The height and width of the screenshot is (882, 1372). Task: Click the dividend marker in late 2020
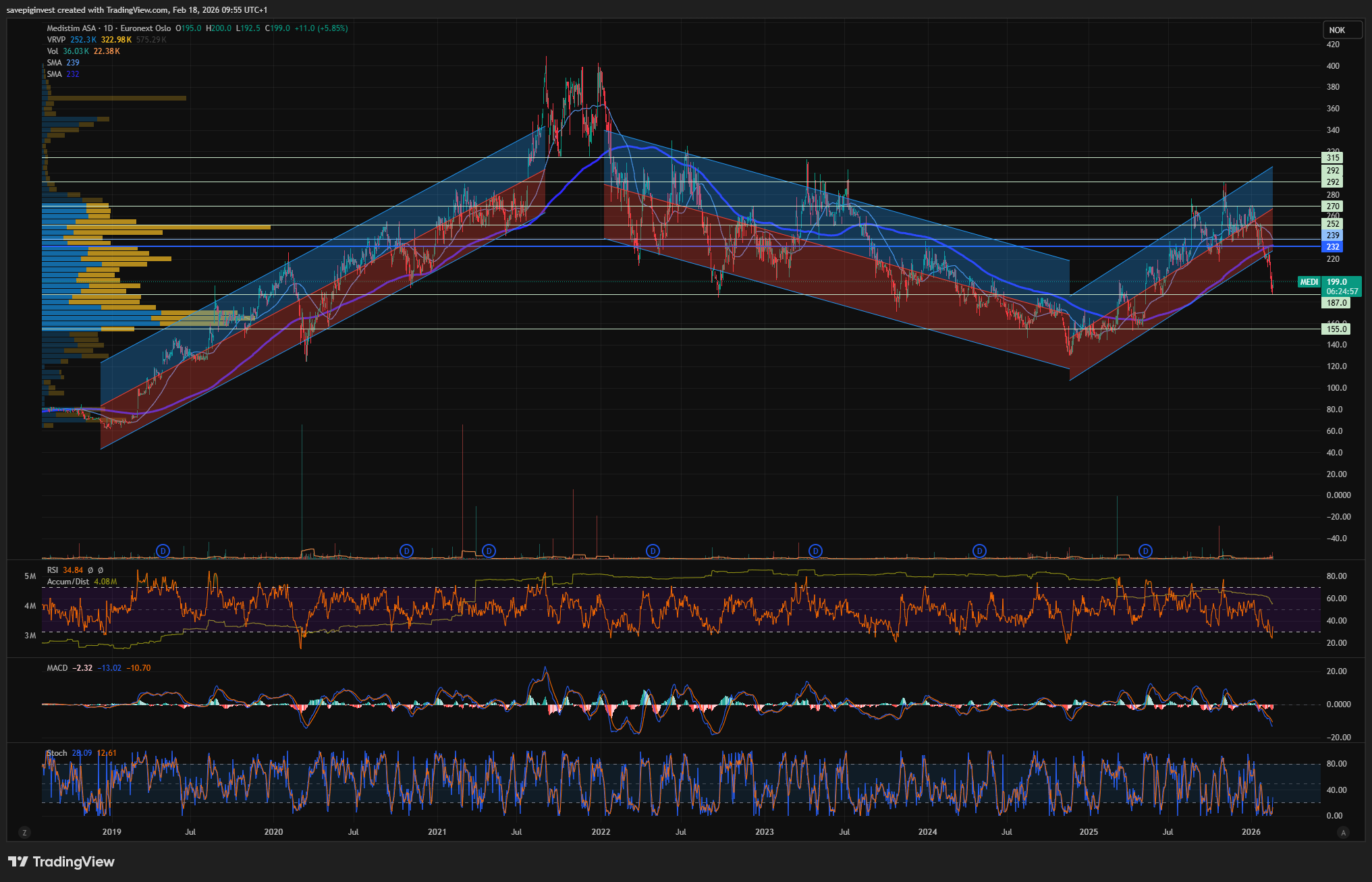pyautogui.click(x=406, y=551)
